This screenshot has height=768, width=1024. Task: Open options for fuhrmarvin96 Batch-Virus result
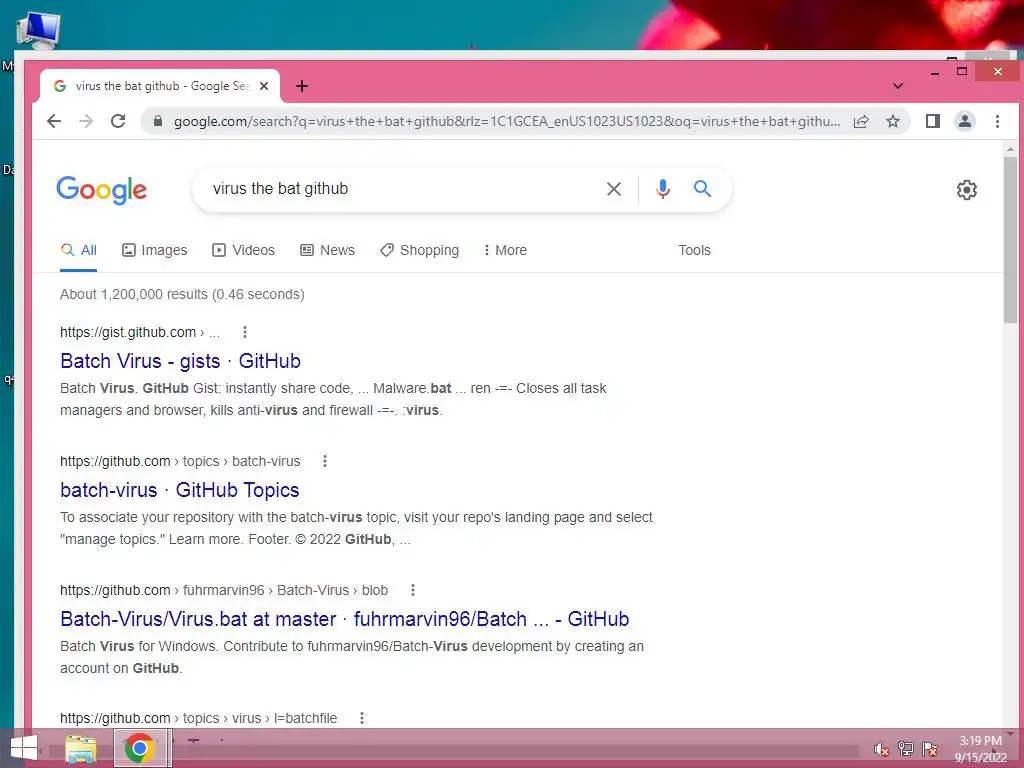click(413, 590)
